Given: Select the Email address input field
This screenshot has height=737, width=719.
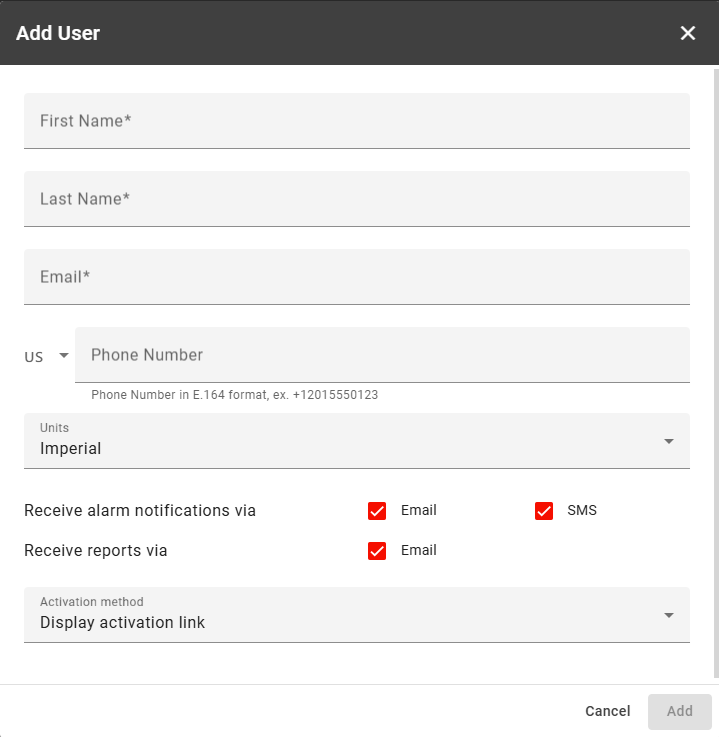Looking at the screenshot, I should 356,277.
